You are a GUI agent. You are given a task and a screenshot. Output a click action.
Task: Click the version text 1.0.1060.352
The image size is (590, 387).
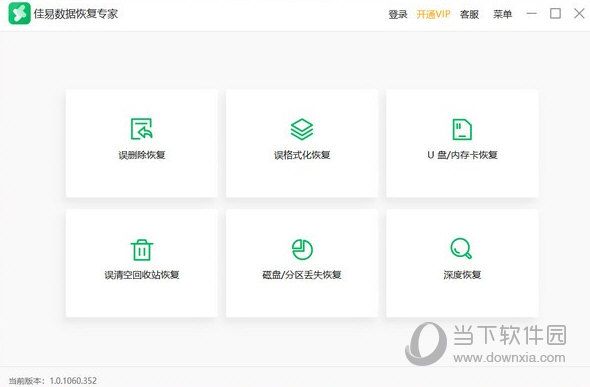[73, 381]
